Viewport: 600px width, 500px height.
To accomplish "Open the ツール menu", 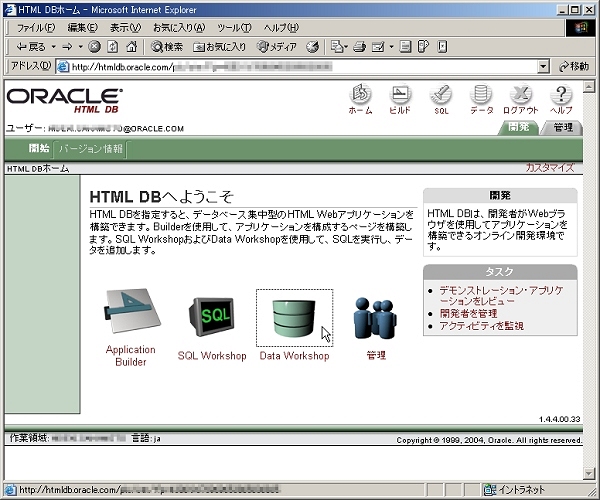I will click(234, 28).
